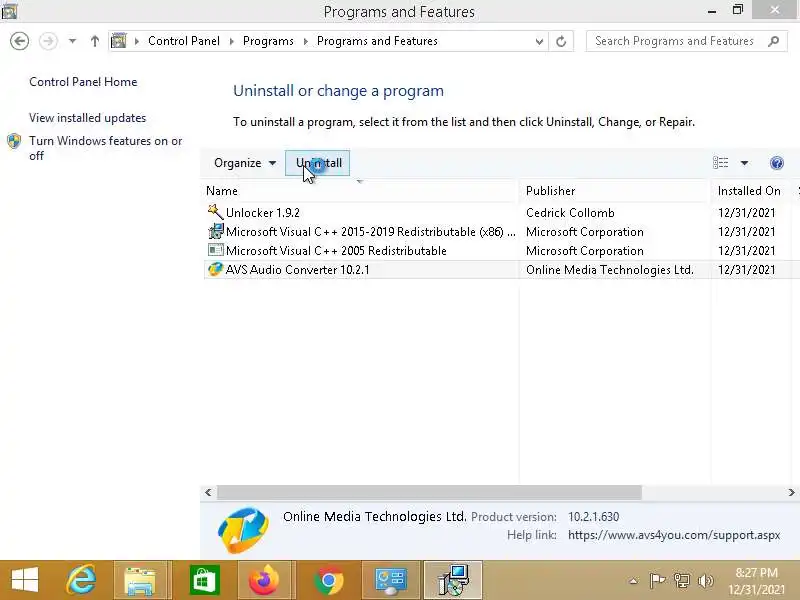Click the large AVS icon in details pane
The image size is (800, 600).
[x=243, y=530]
